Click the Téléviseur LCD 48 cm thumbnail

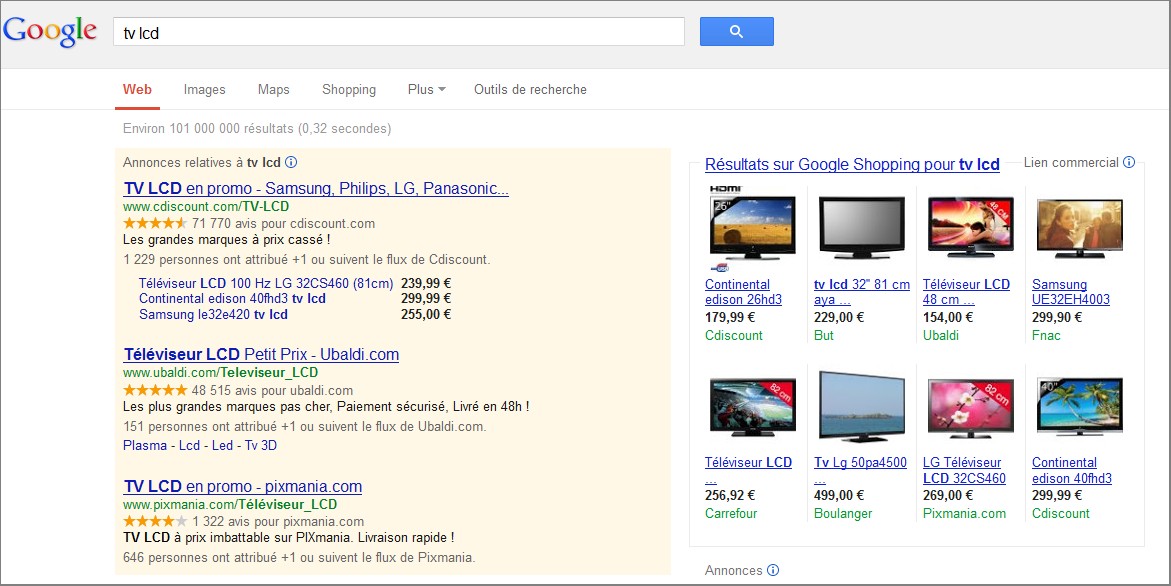pos(971,228)
